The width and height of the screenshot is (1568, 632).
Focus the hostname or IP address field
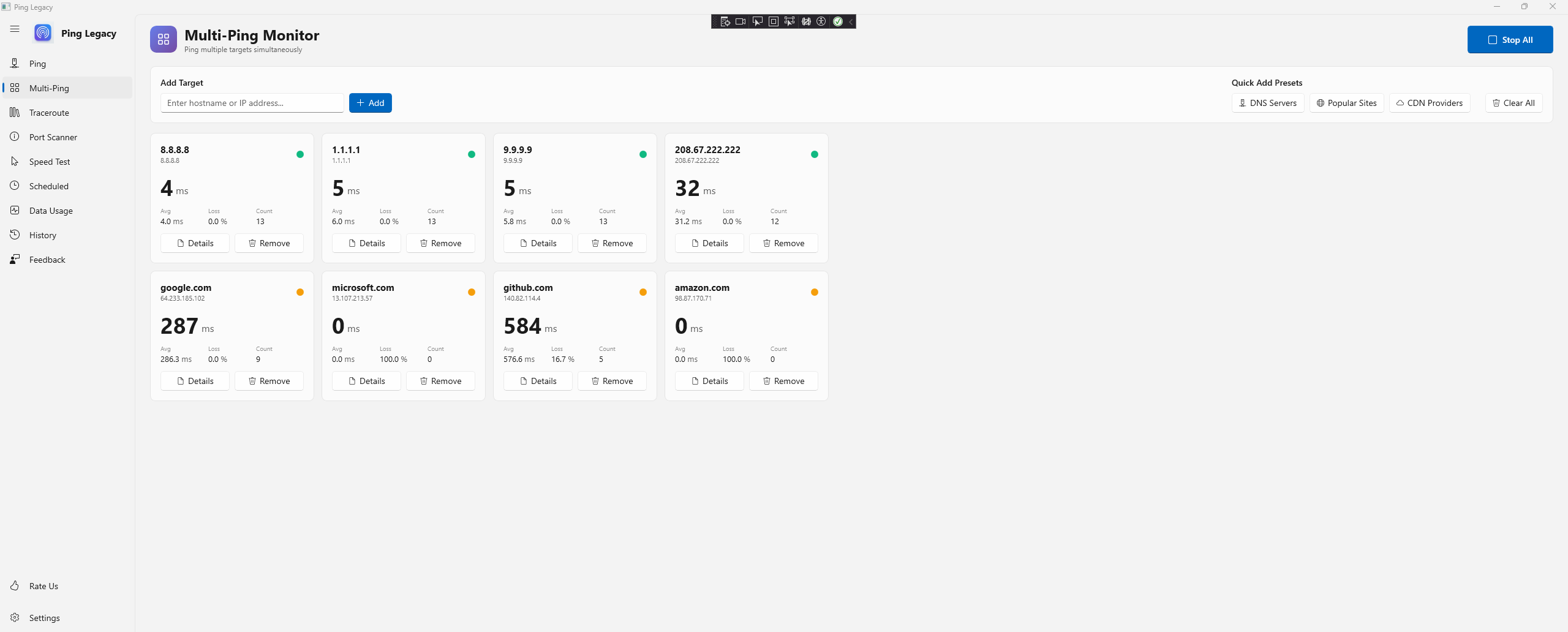pos(252,103)
